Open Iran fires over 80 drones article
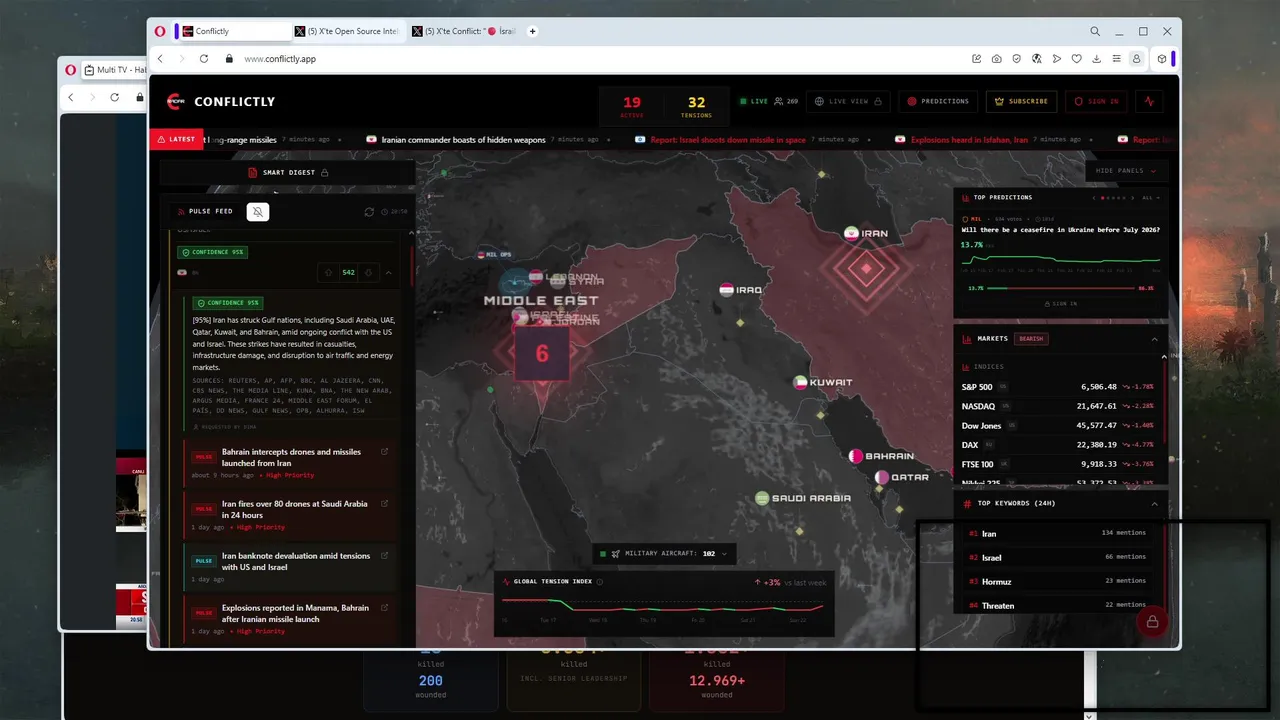This screenshot has height=720, width=1280. tap(294, 509)
